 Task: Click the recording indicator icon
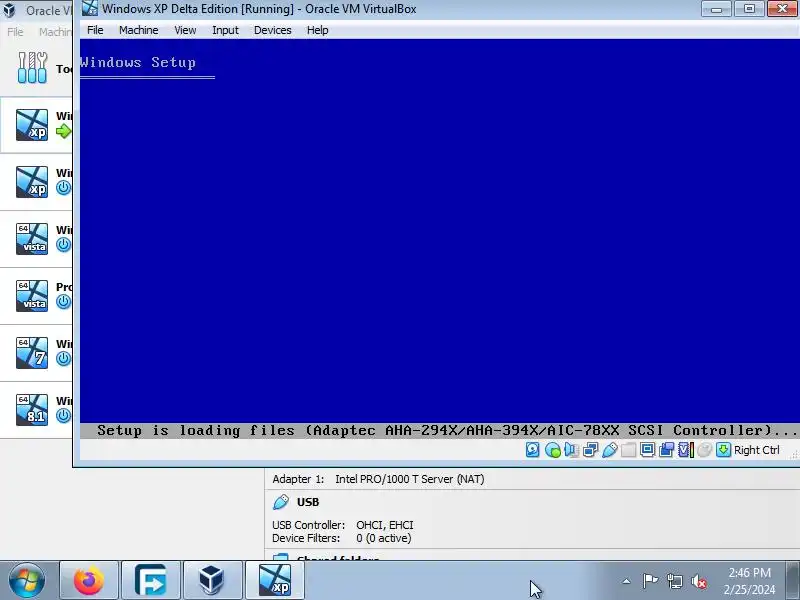point(666,449)
